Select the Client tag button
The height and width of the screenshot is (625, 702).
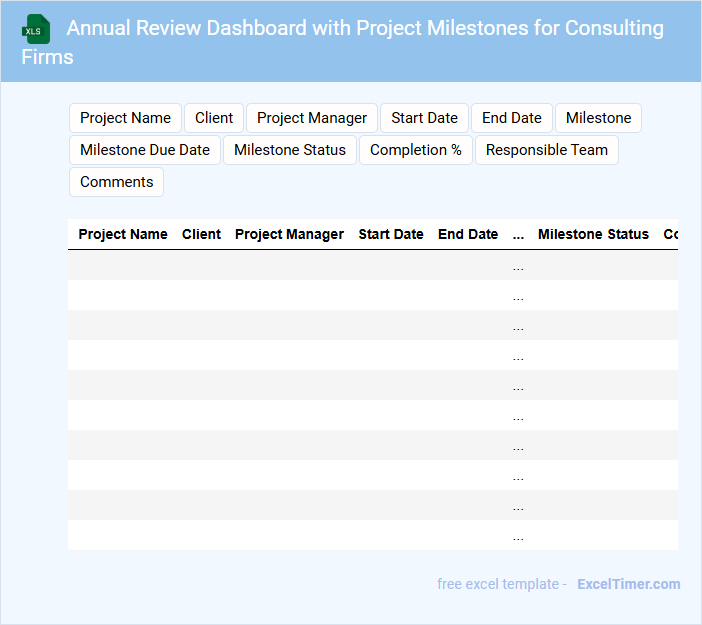pyautogui.click(x=214, y=118)
